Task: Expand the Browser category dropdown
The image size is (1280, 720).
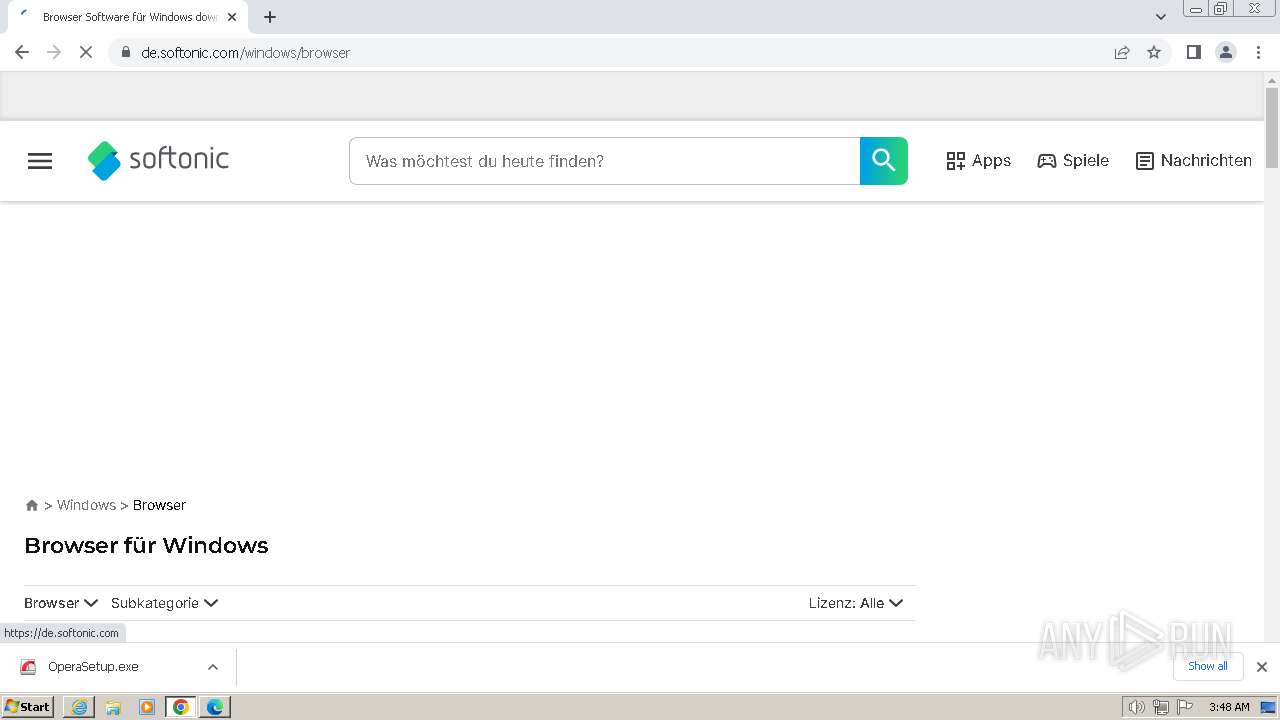Action: 61,603
